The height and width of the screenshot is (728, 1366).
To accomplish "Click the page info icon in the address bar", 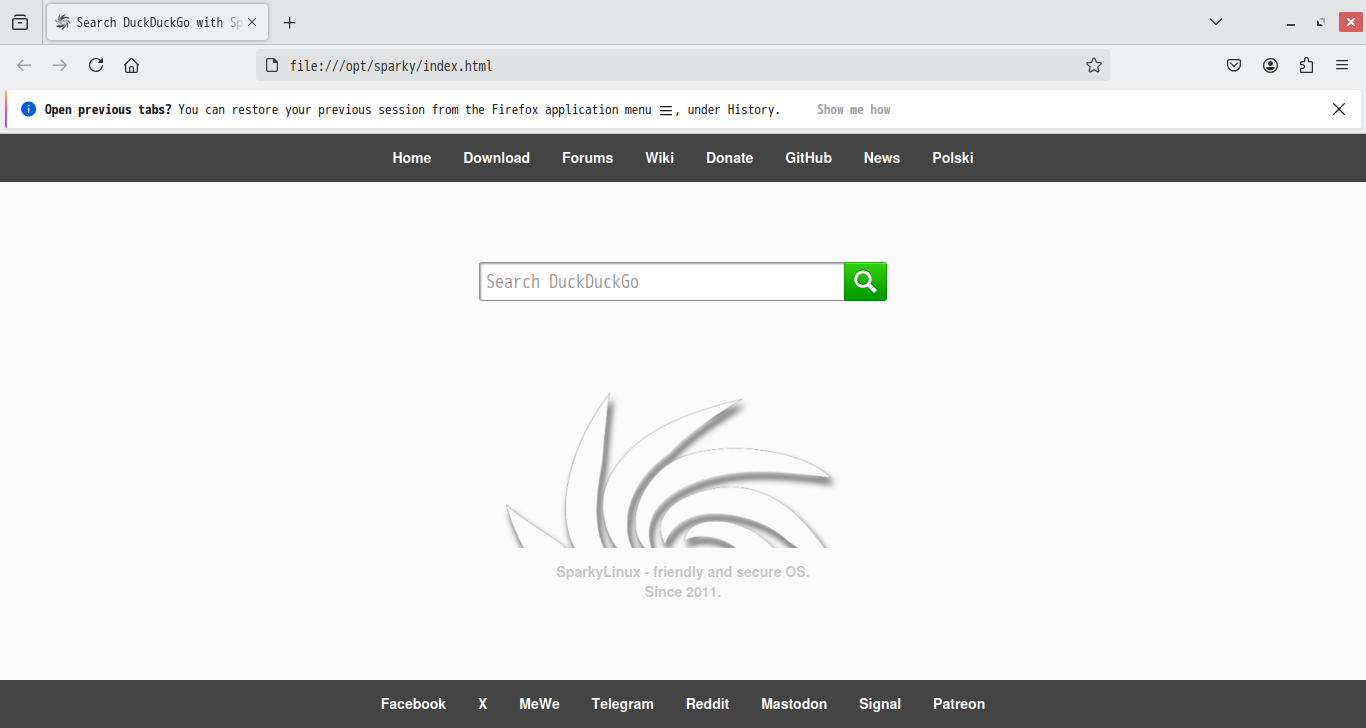I will pos(271,65).
